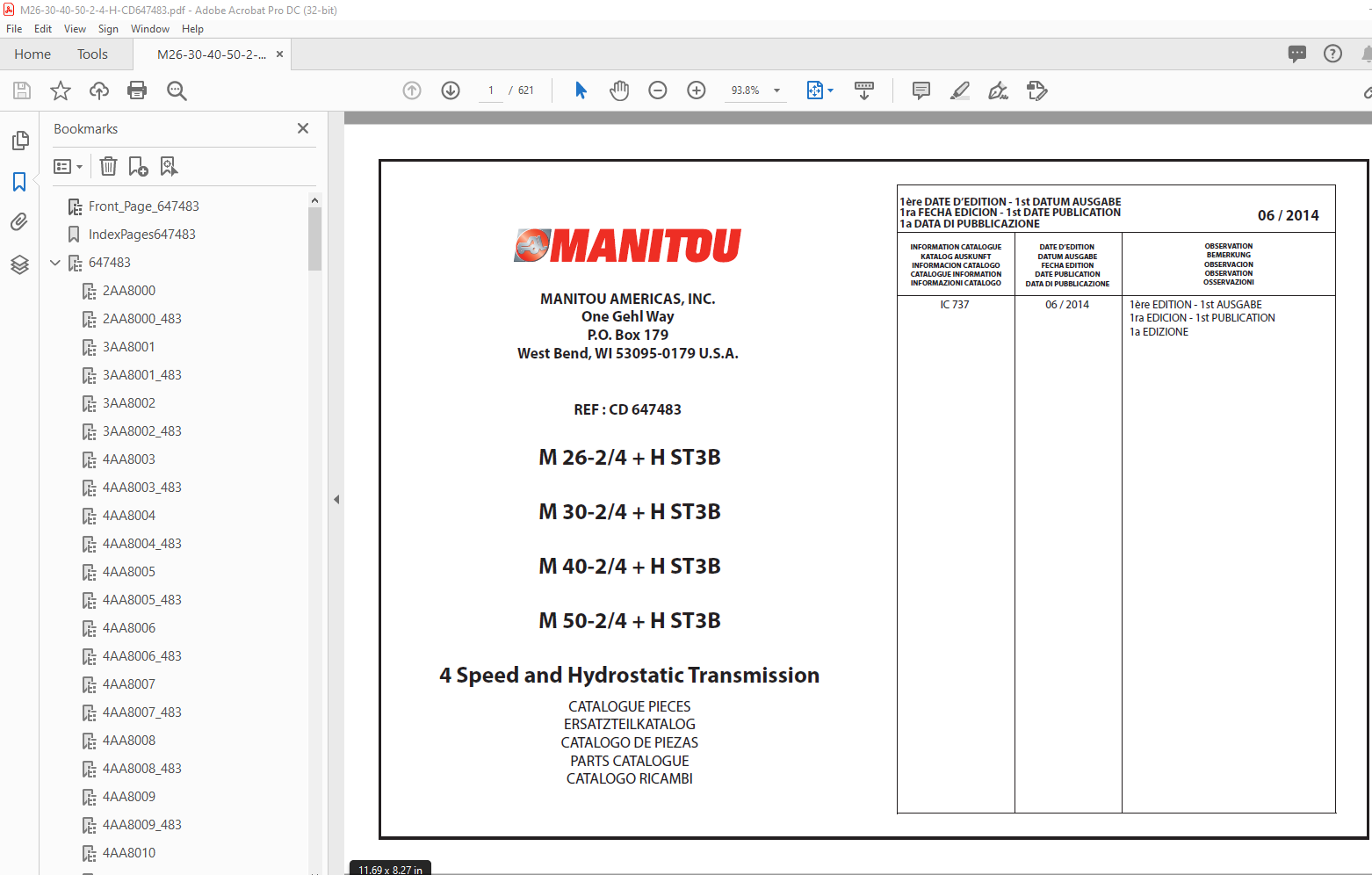Enable scrolling mode icon
This screenshot has height=875, width=1372.
coord(864,90)
